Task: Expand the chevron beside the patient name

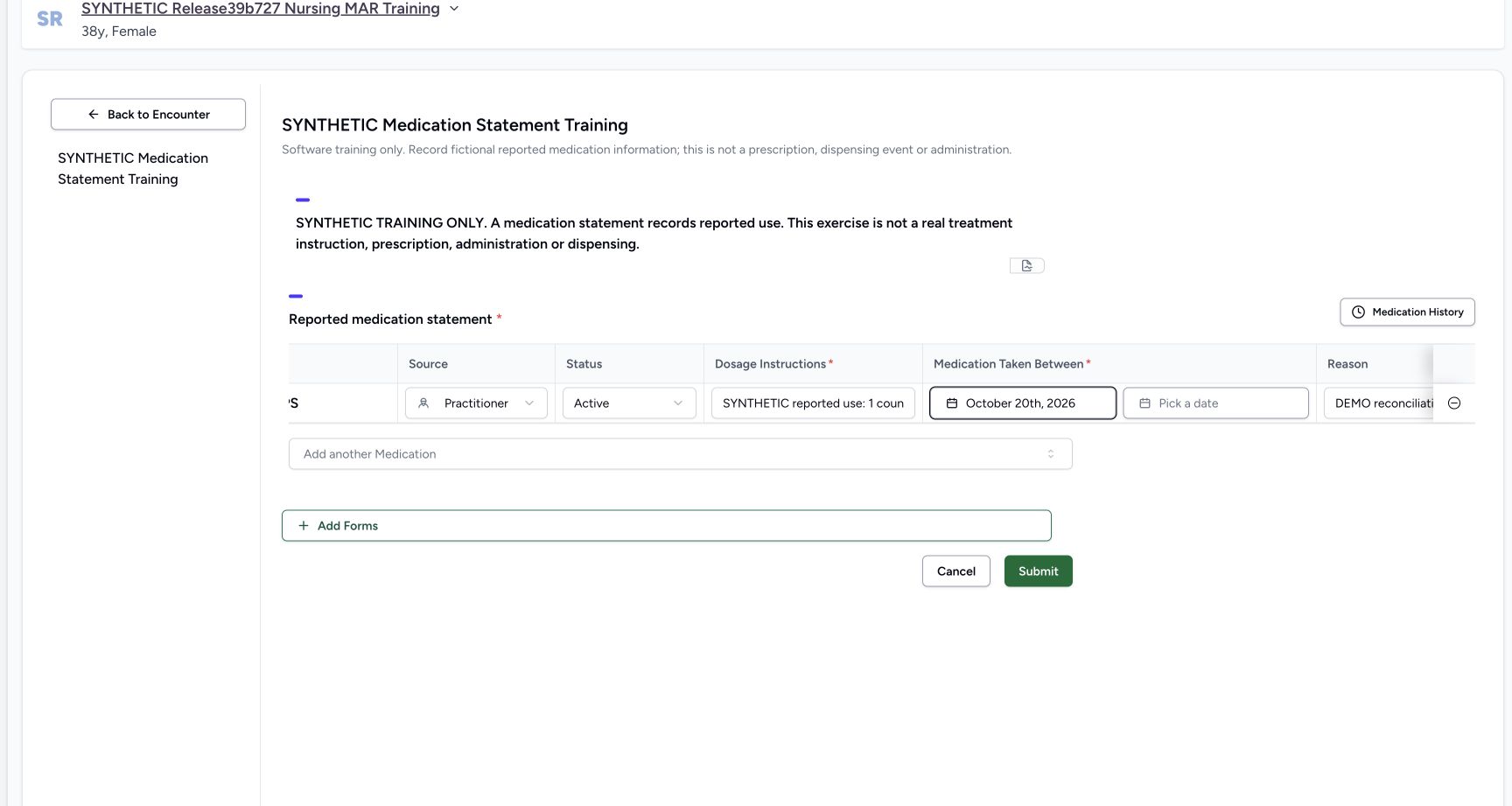Action: [454, 9]
